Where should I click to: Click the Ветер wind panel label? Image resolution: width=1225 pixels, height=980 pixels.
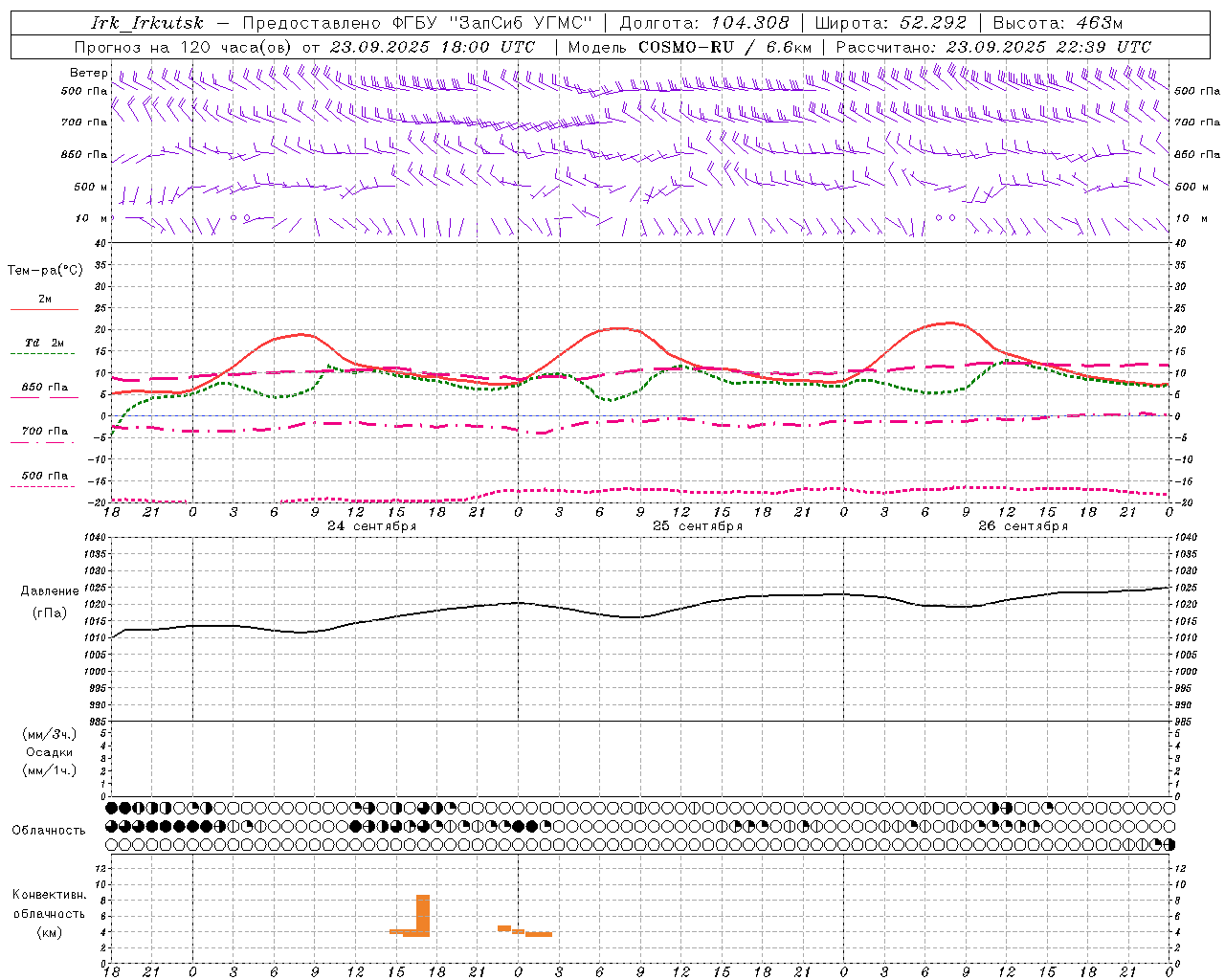point(88,73)
